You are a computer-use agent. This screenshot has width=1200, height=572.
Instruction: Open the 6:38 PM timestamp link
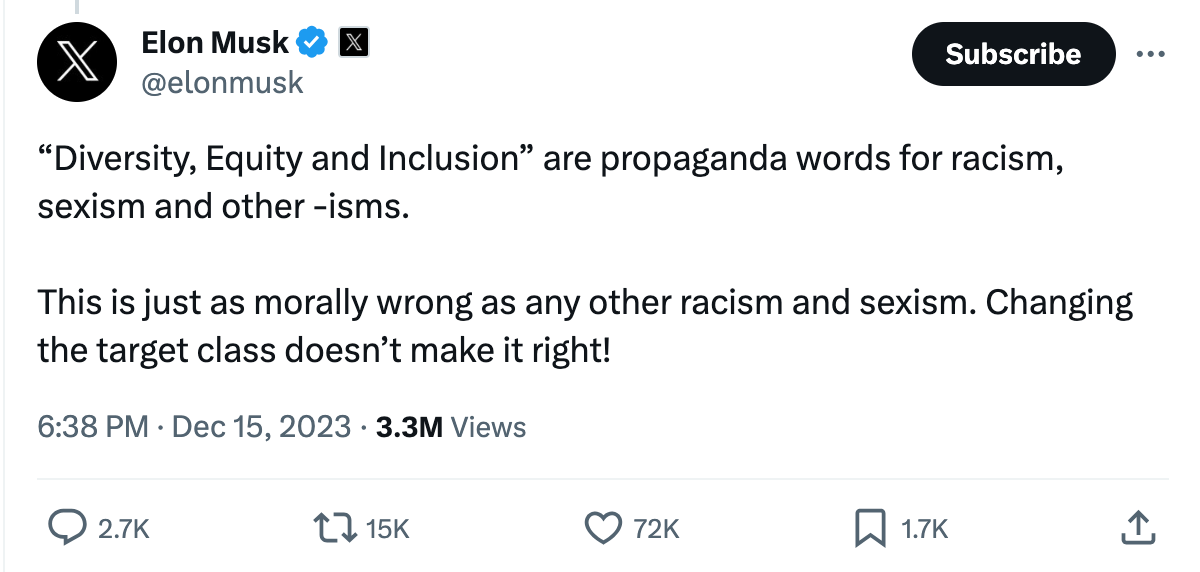[x=92, y=427]
